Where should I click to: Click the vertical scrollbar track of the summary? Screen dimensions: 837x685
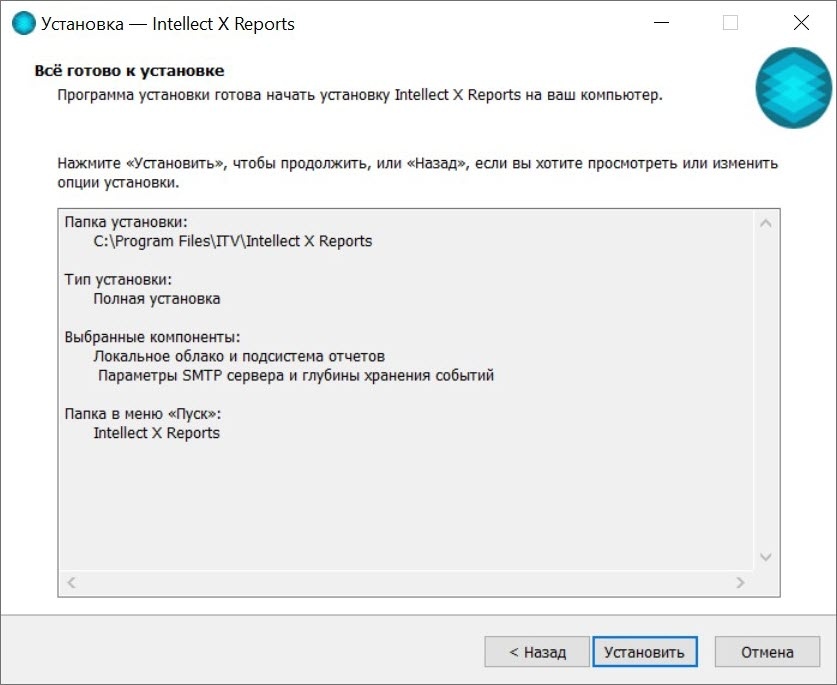pos(767,390)
